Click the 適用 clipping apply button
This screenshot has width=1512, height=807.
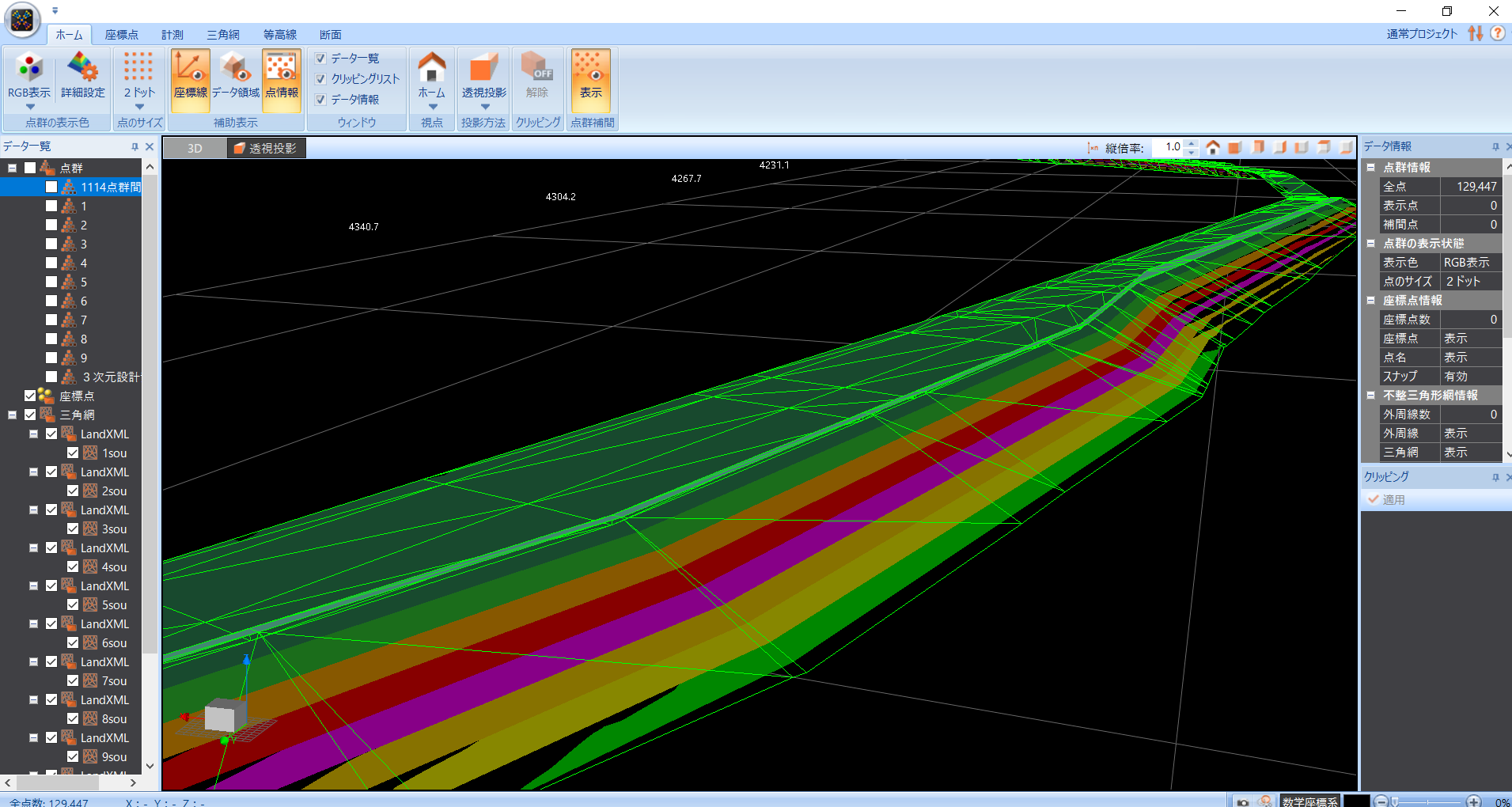coord(1386,500)
